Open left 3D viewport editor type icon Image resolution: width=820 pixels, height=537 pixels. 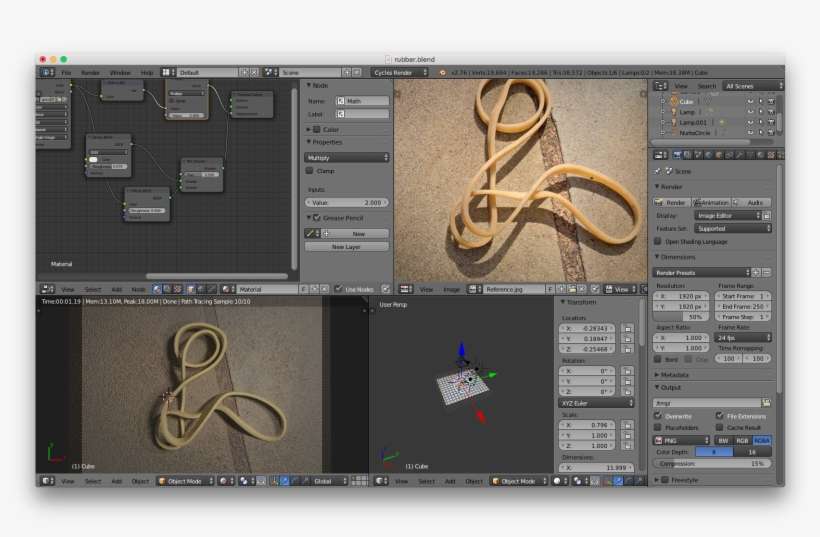coord(48,481)
